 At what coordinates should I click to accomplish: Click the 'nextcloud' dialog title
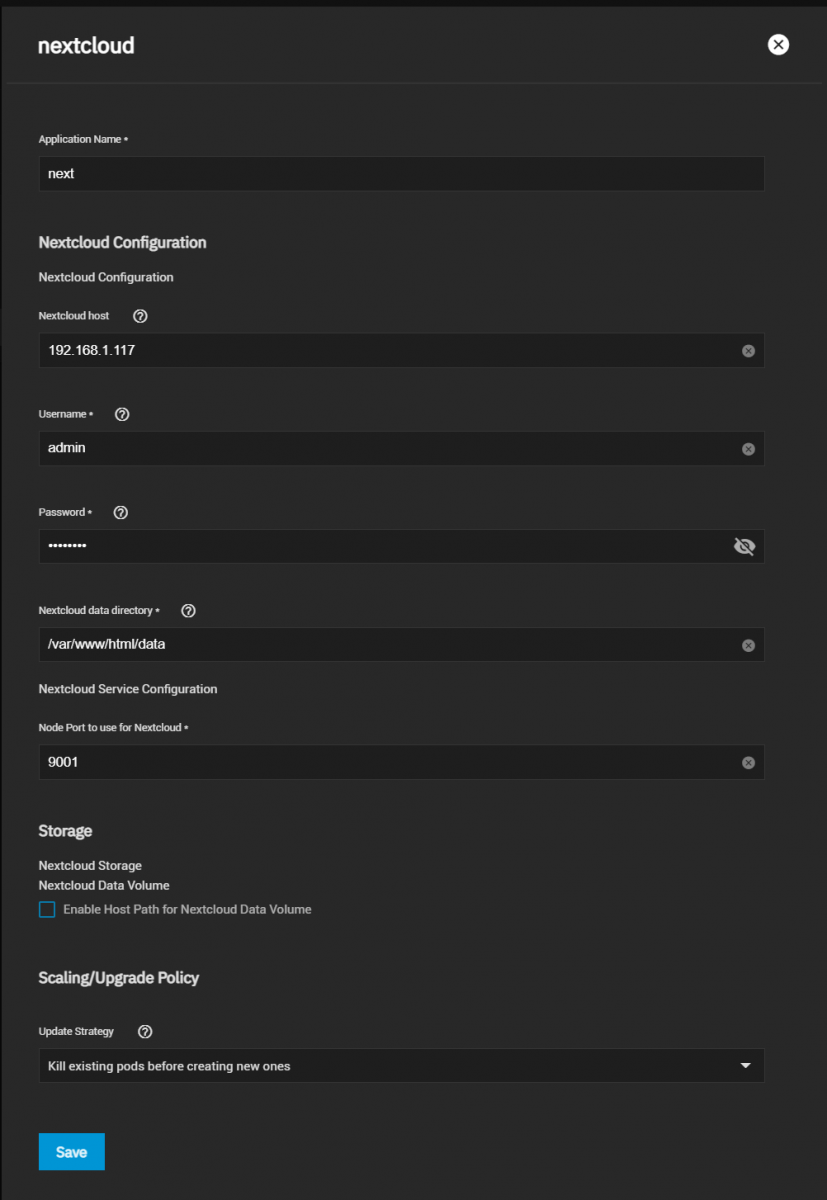tap(86, 46)
